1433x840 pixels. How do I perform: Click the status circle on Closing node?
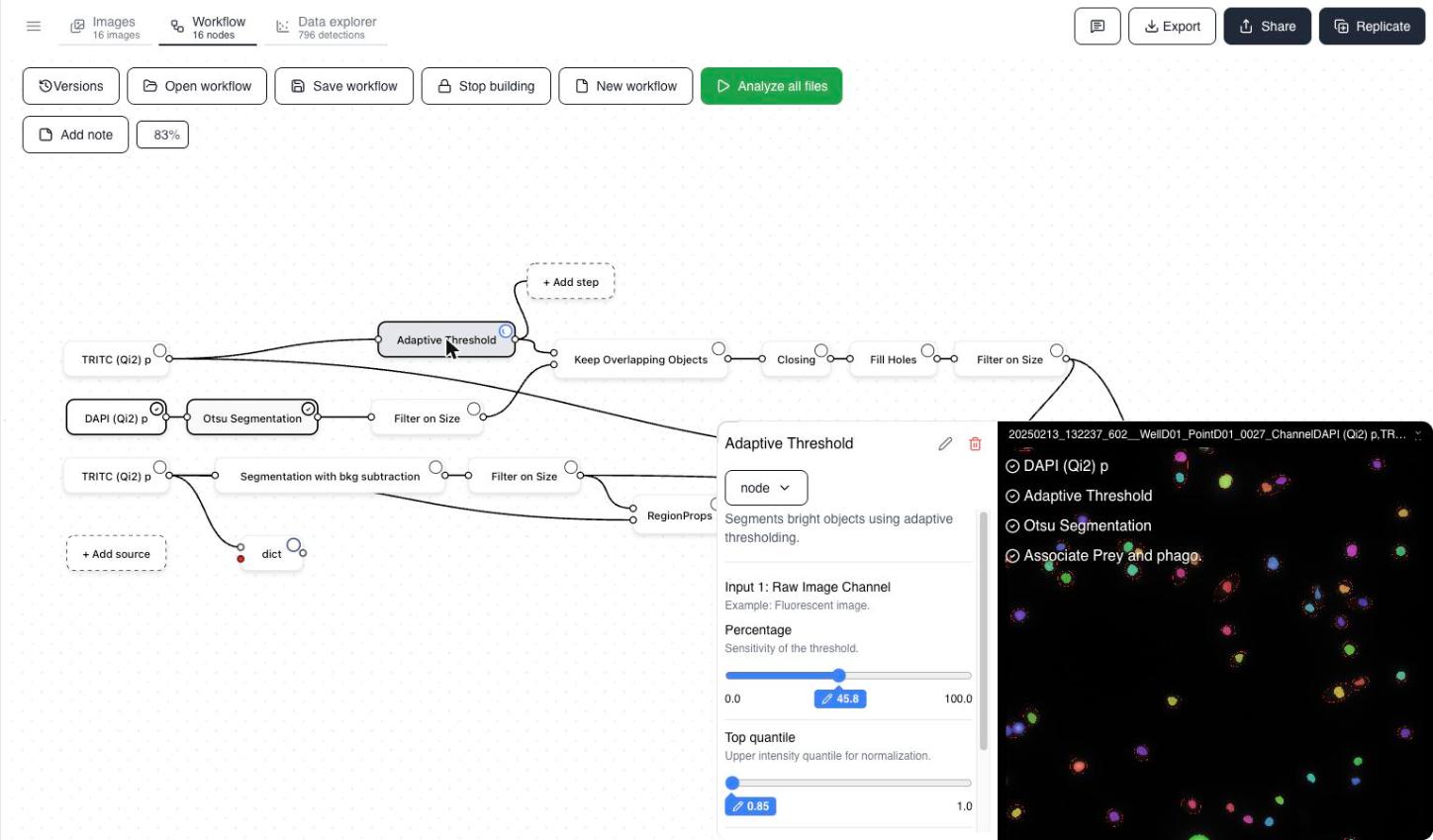(x=821, y=350)
